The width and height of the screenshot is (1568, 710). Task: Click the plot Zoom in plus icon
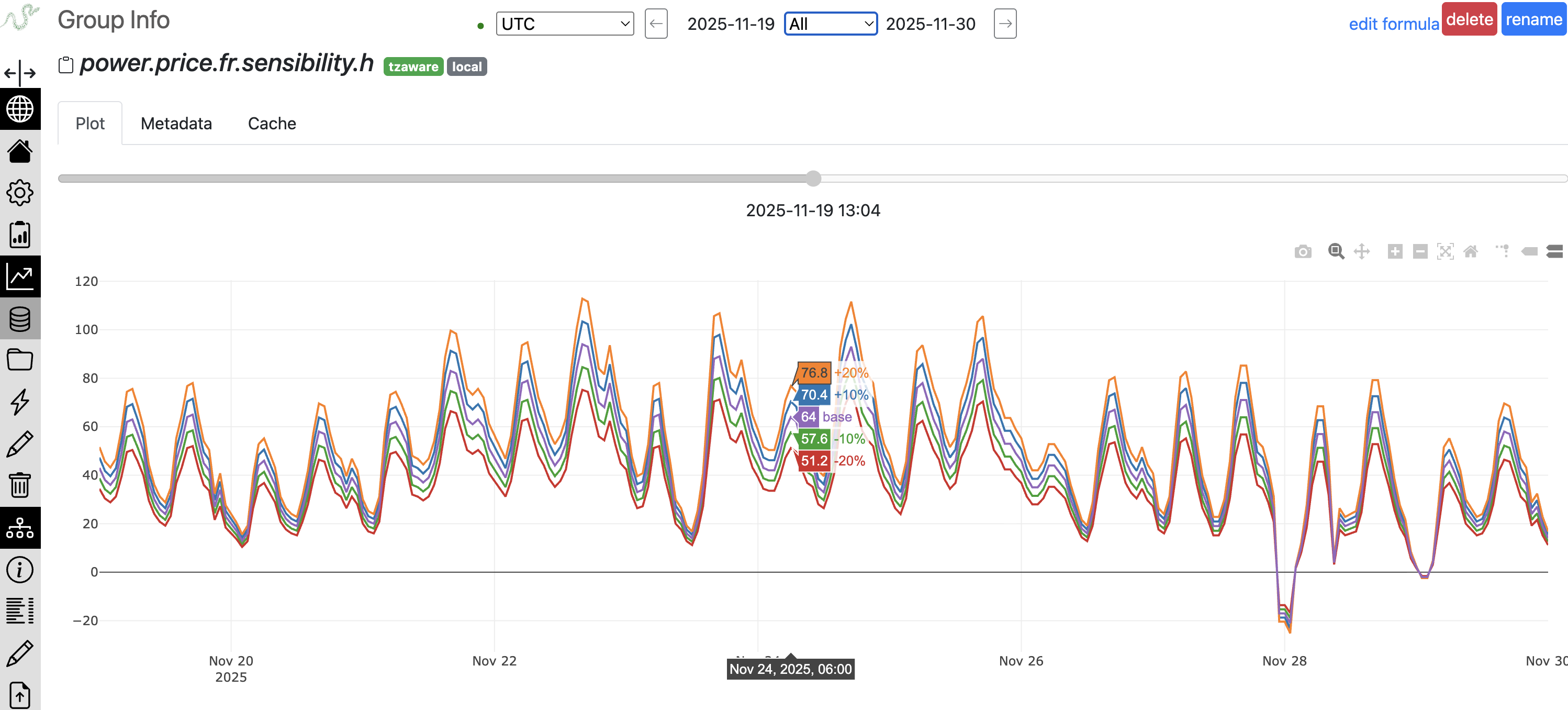point(1395,251)
